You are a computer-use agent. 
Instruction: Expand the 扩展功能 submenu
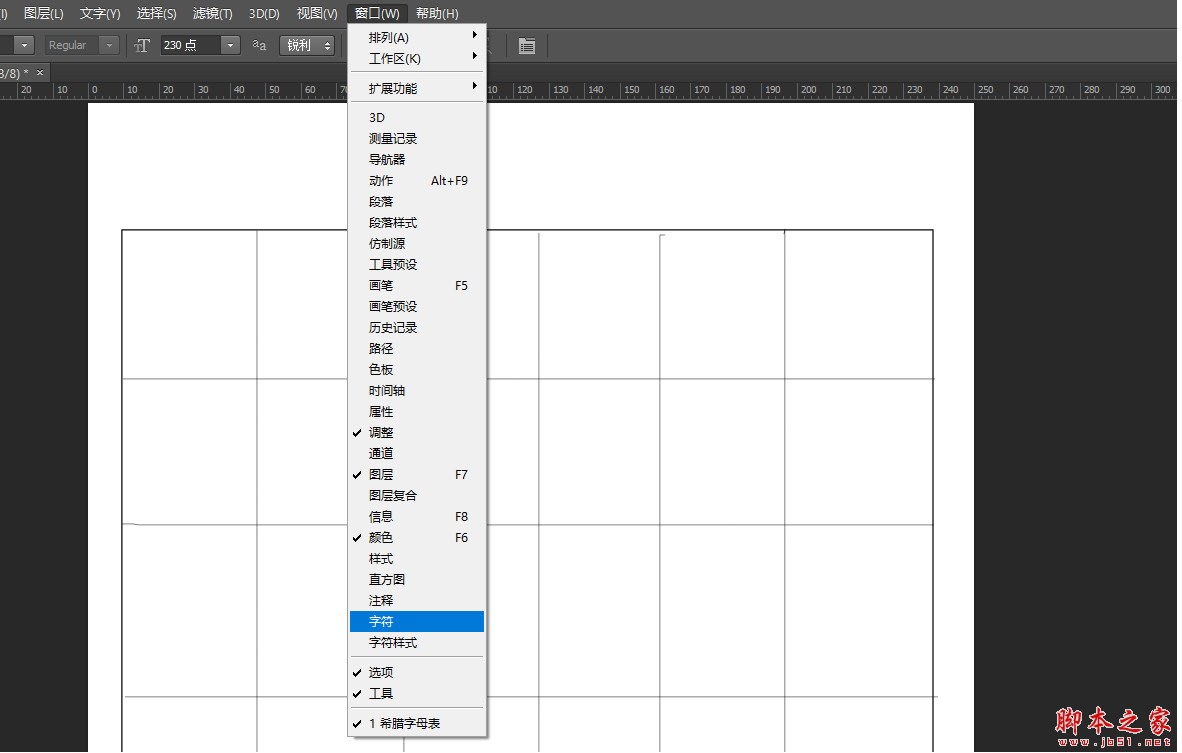click(x=417, y=88)
